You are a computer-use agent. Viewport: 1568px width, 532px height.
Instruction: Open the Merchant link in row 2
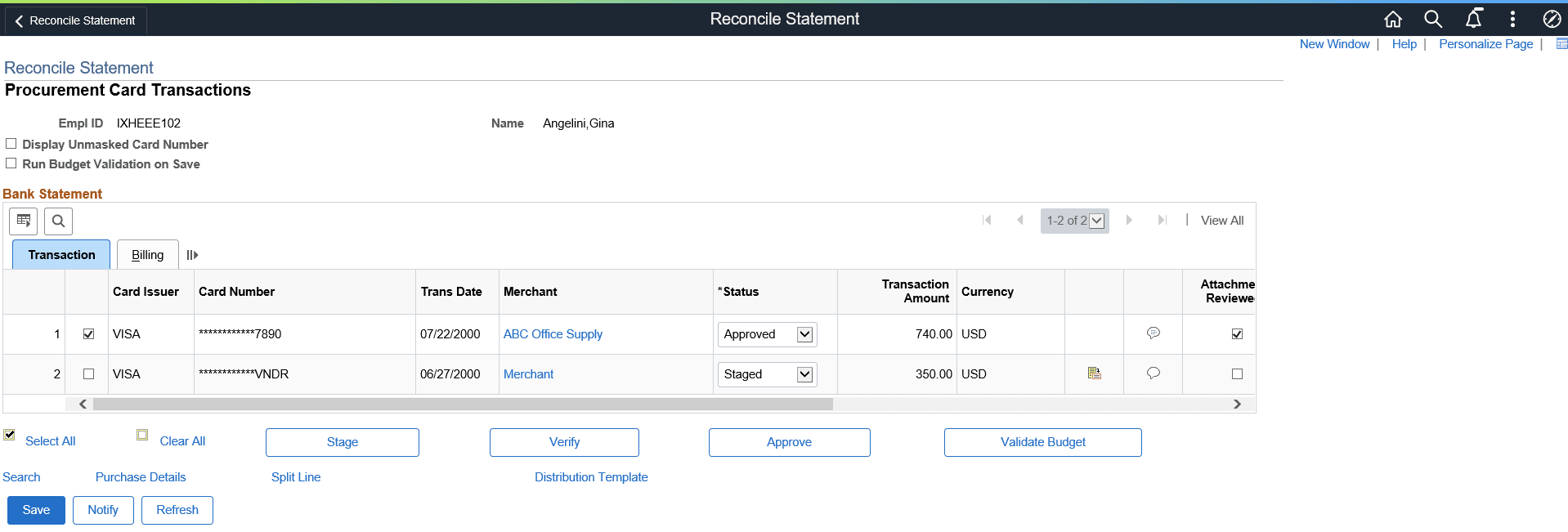click(528, 374)
